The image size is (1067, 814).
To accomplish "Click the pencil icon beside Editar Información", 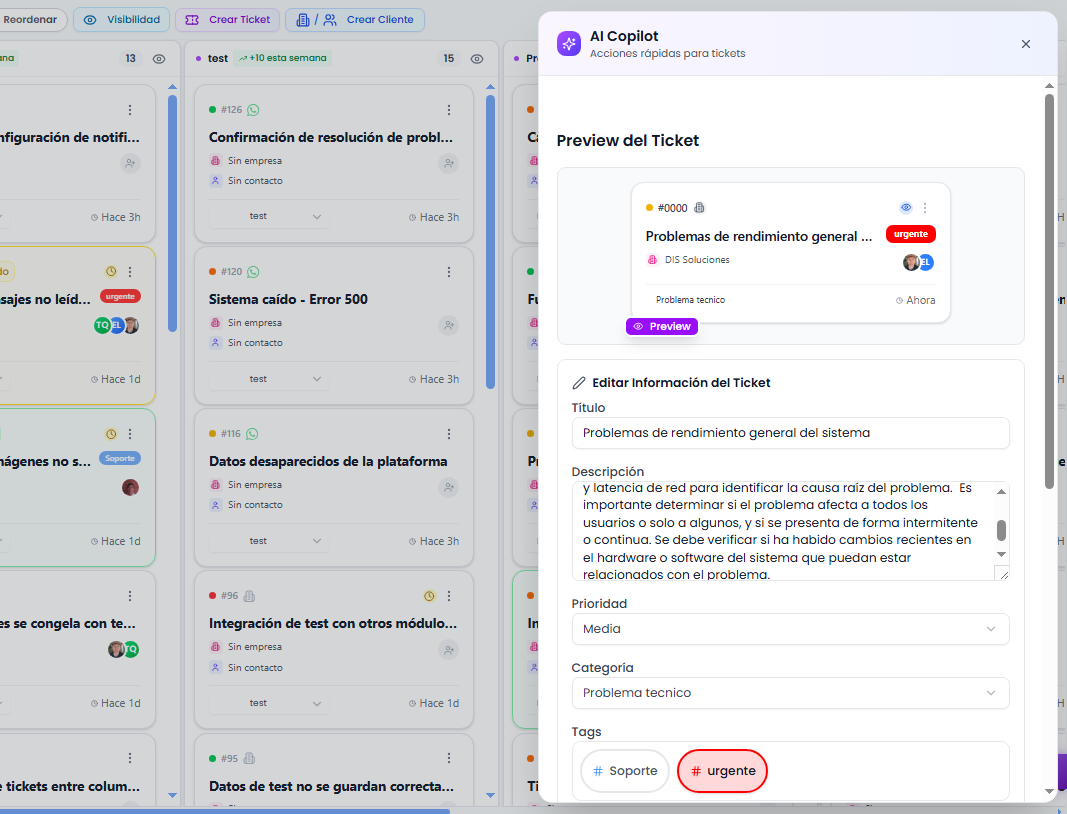I will [x=579, y=382].
